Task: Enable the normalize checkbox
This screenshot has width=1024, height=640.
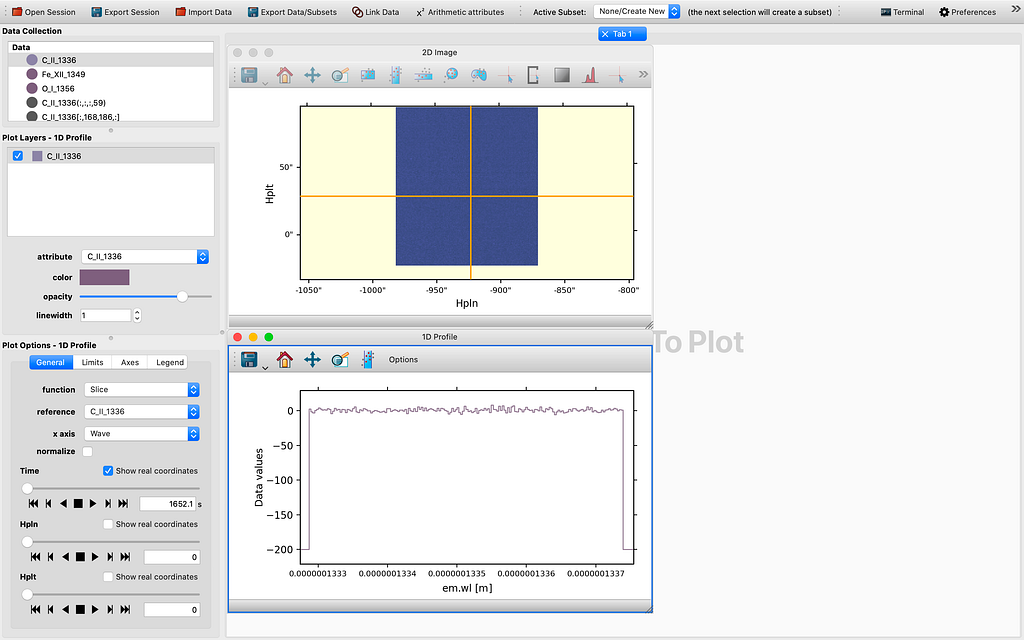Action: pyautogui.click(x=88, y=452)
